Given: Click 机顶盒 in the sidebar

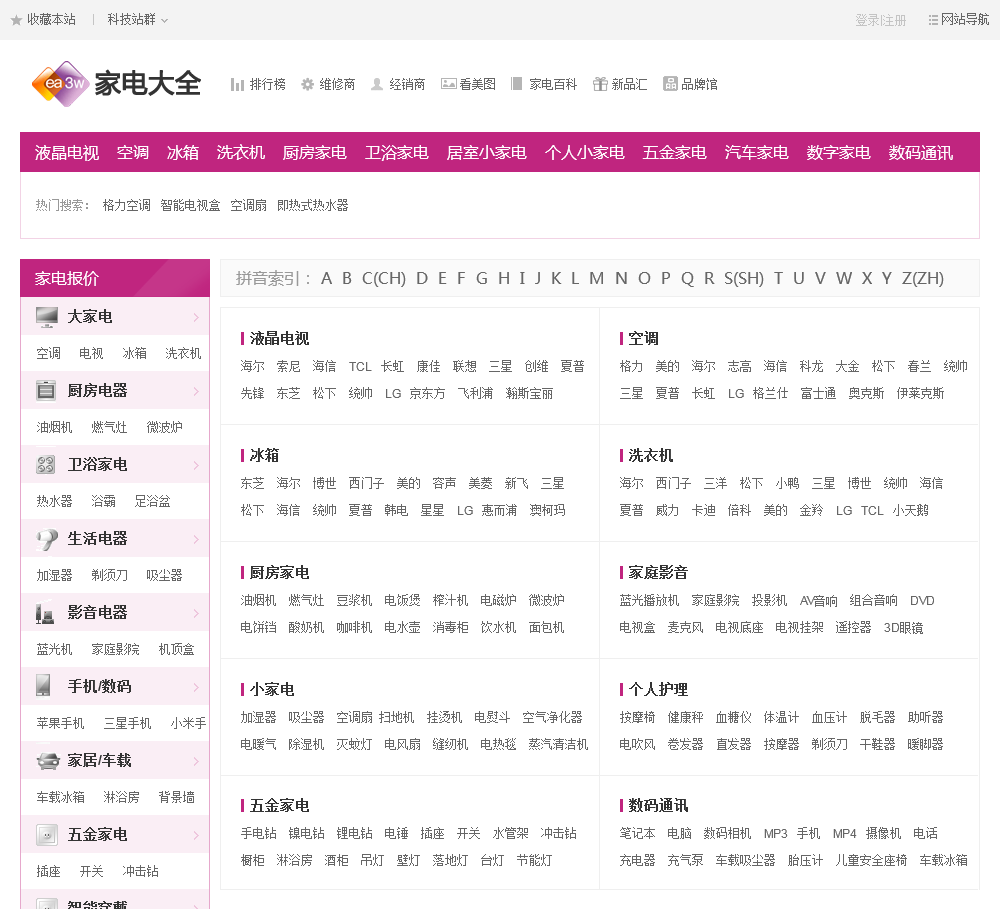Looking at the screenshot, I should (x=176, y=649).
